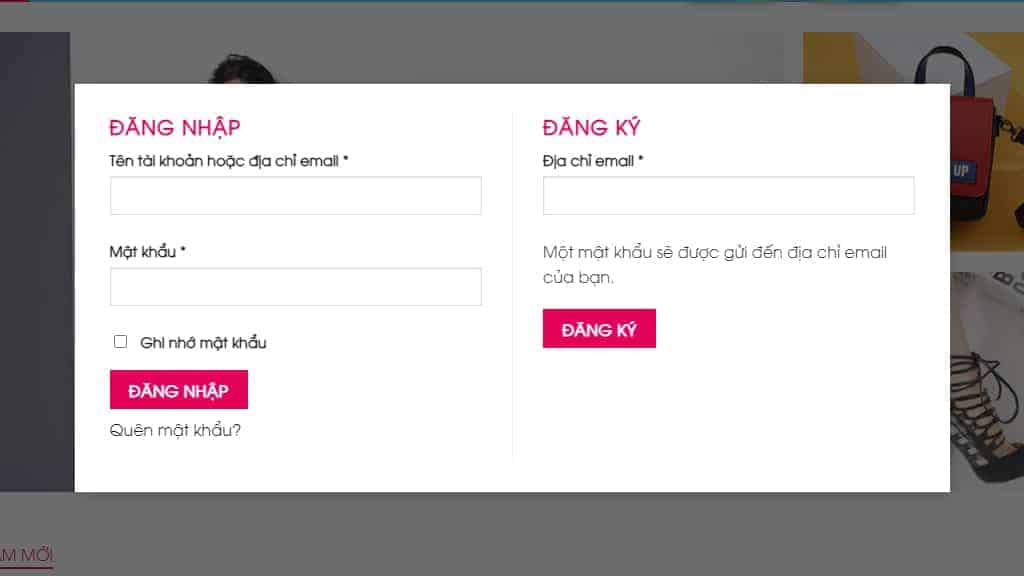Click the 'Tên tài khoản hoặc địa chỉ email' label
1024x576 pixels.
pos(228,160)
